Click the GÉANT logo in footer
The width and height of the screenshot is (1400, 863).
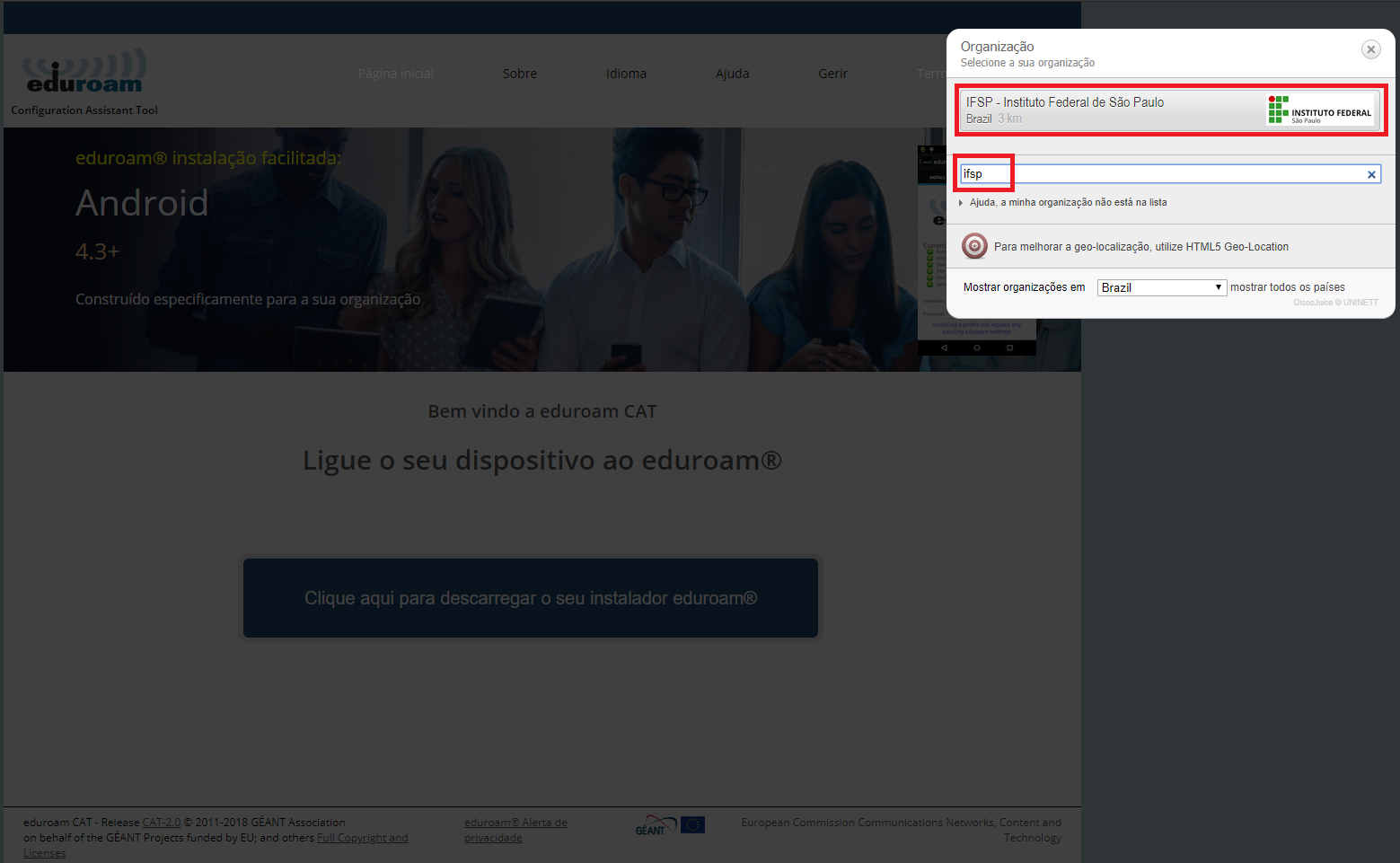point(656,825)
